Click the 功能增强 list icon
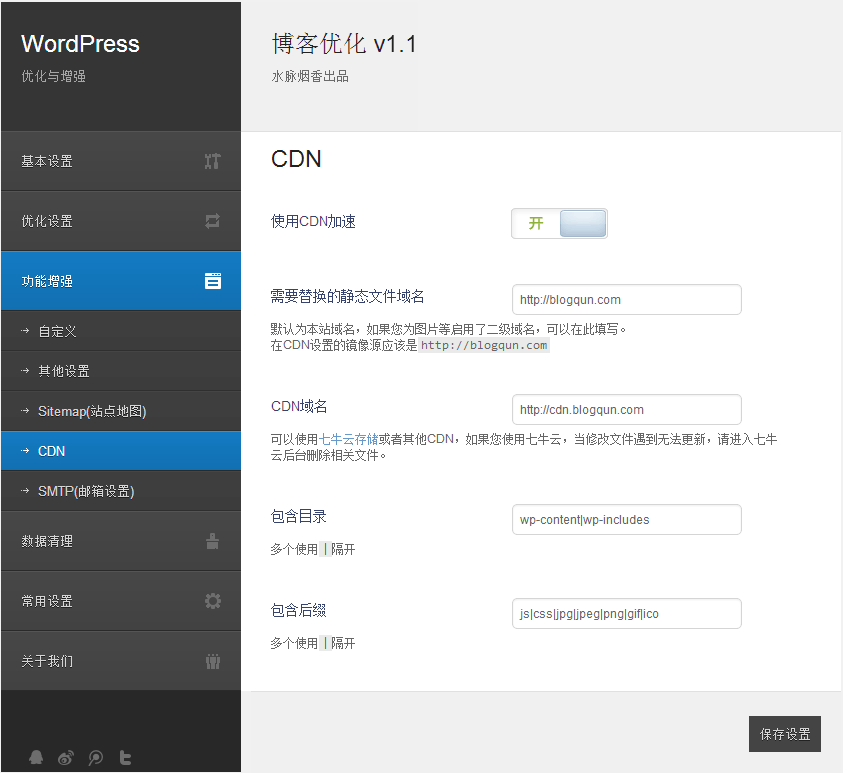 (x=213, y=281)
